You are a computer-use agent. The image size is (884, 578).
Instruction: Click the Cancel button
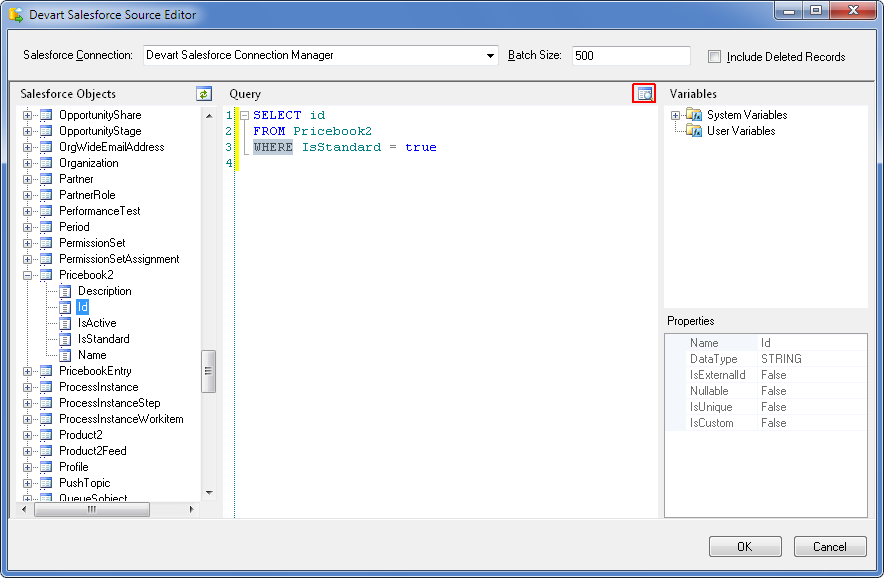pyautogui.click(x=830, y=546)
